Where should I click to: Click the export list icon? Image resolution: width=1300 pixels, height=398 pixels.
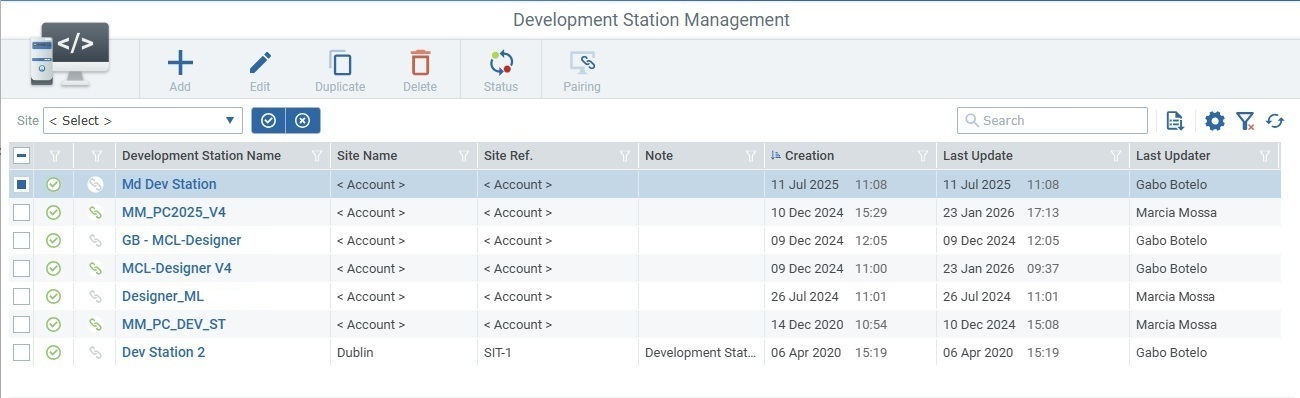click(x=1176, y=121)
